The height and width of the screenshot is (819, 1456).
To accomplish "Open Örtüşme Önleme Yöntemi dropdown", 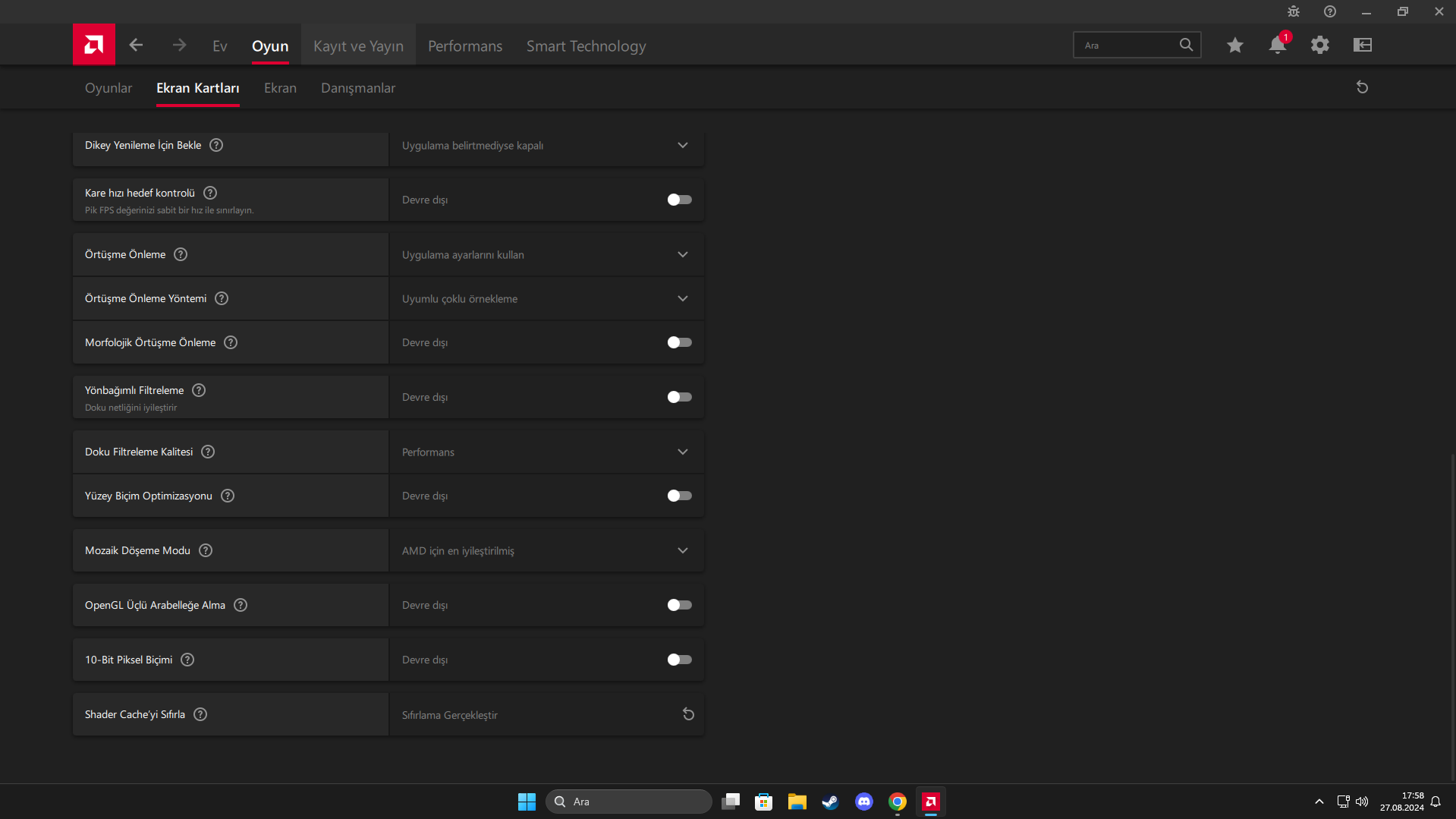I will (x=546, y=298).
